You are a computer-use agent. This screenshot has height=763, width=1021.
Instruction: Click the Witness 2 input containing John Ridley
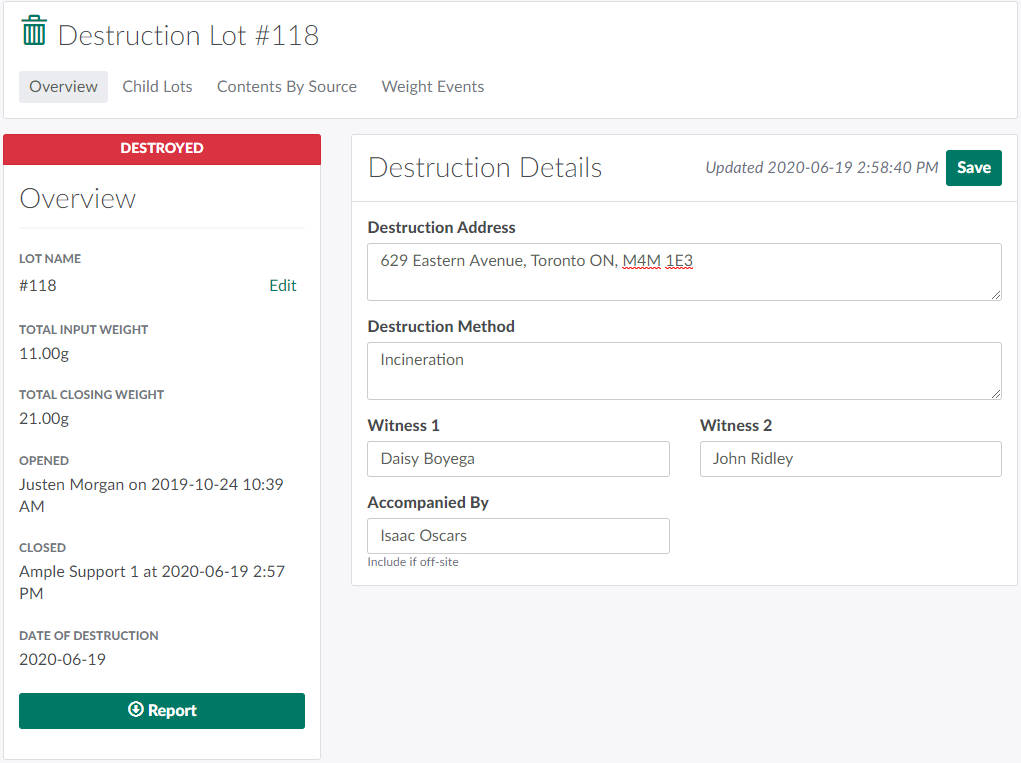point(850,459)
